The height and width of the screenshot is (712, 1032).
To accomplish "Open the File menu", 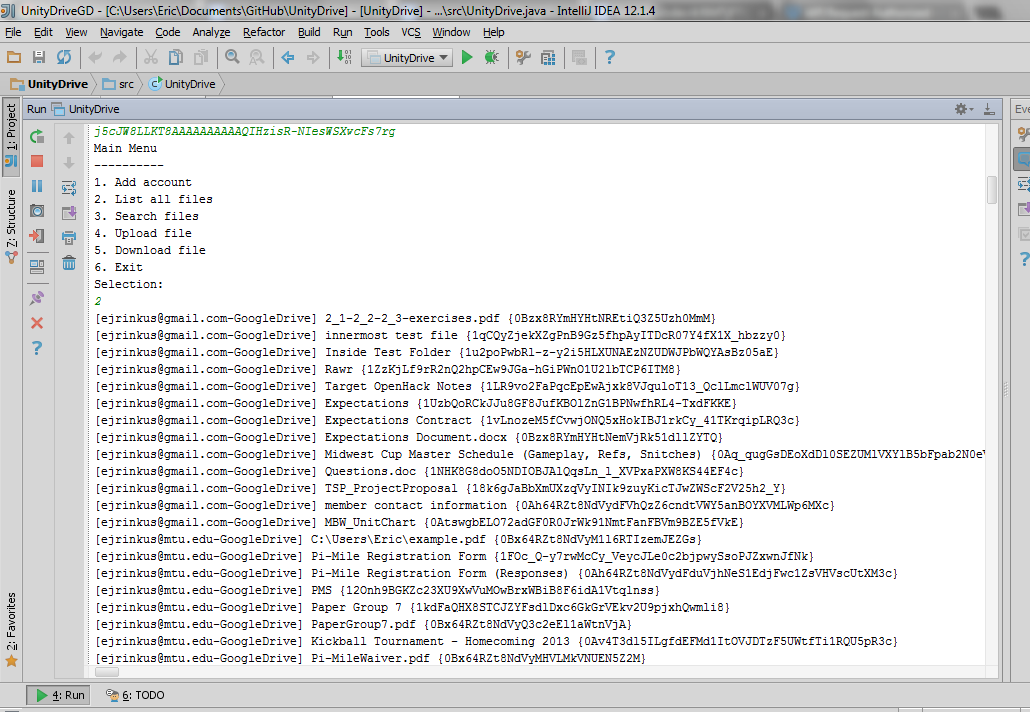I will [13, 32].
